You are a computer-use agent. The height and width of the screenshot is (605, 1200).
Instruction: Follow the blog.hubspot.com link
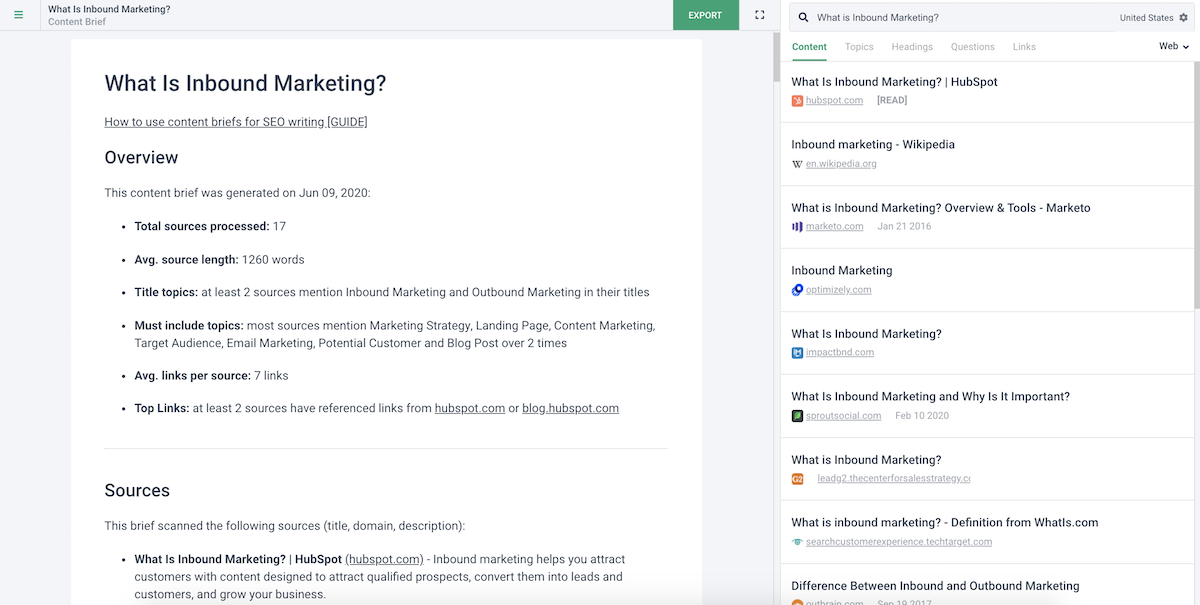click(x=570, y=408)
